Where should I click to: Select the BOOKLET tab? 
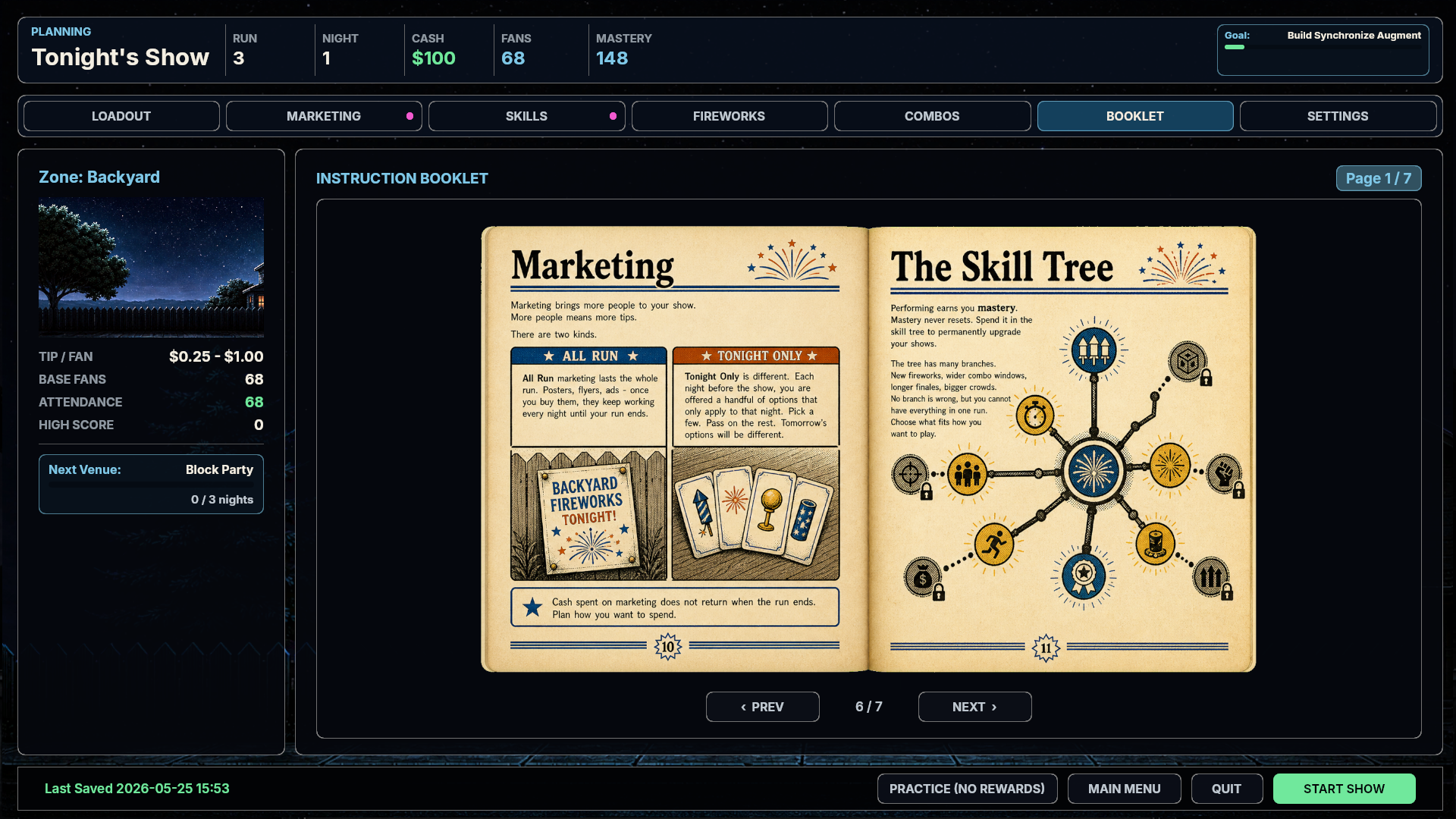(x=1135, y=116)
